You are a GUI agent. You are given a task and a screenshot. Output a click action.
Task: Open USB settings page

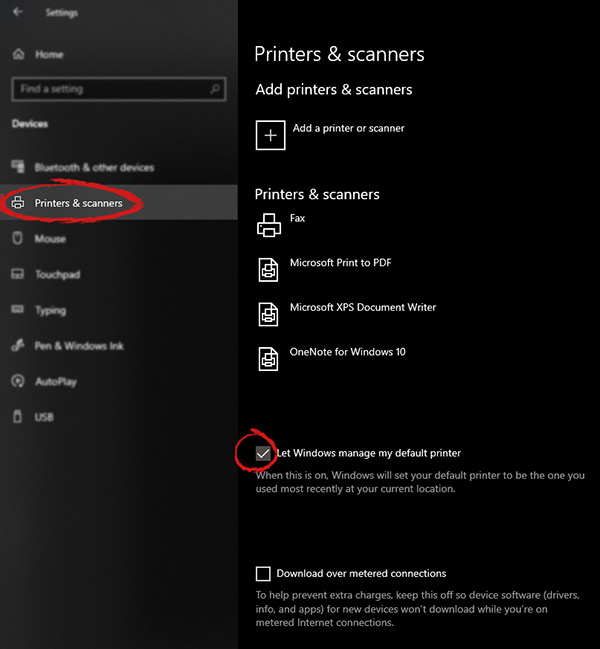(x=44, y=417)
